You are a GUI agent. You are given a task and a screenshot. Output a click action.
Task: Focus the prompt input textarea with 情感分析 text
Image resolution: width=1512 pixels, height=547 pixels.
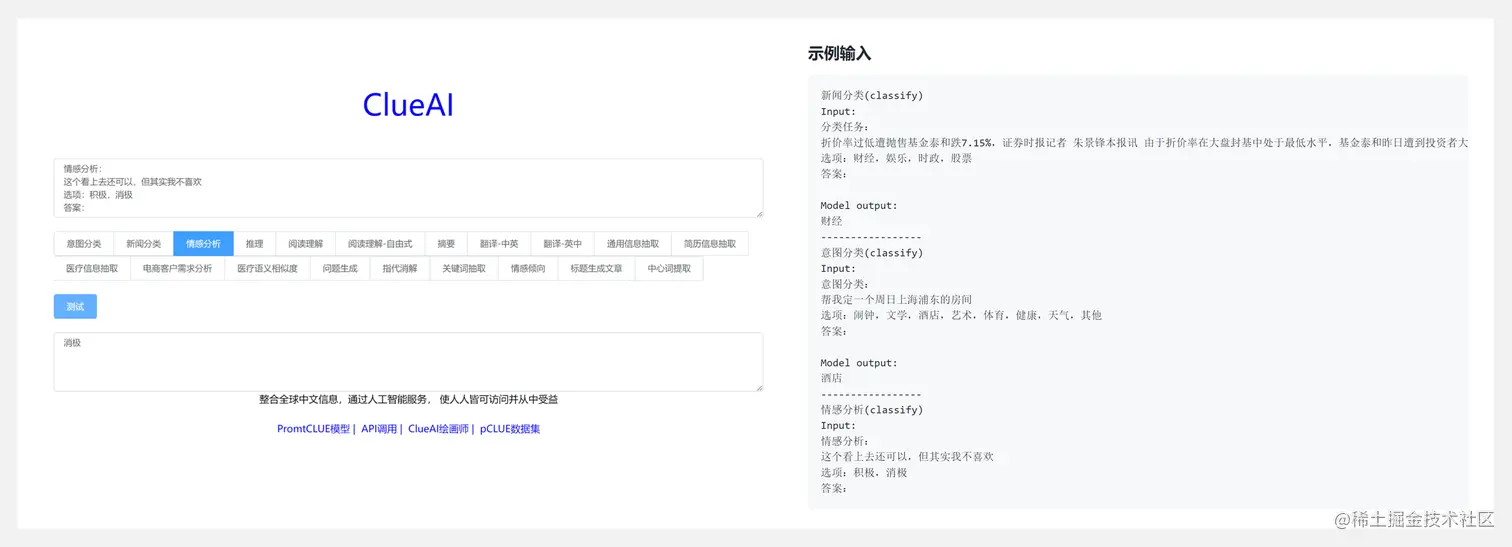pos(408,188)
